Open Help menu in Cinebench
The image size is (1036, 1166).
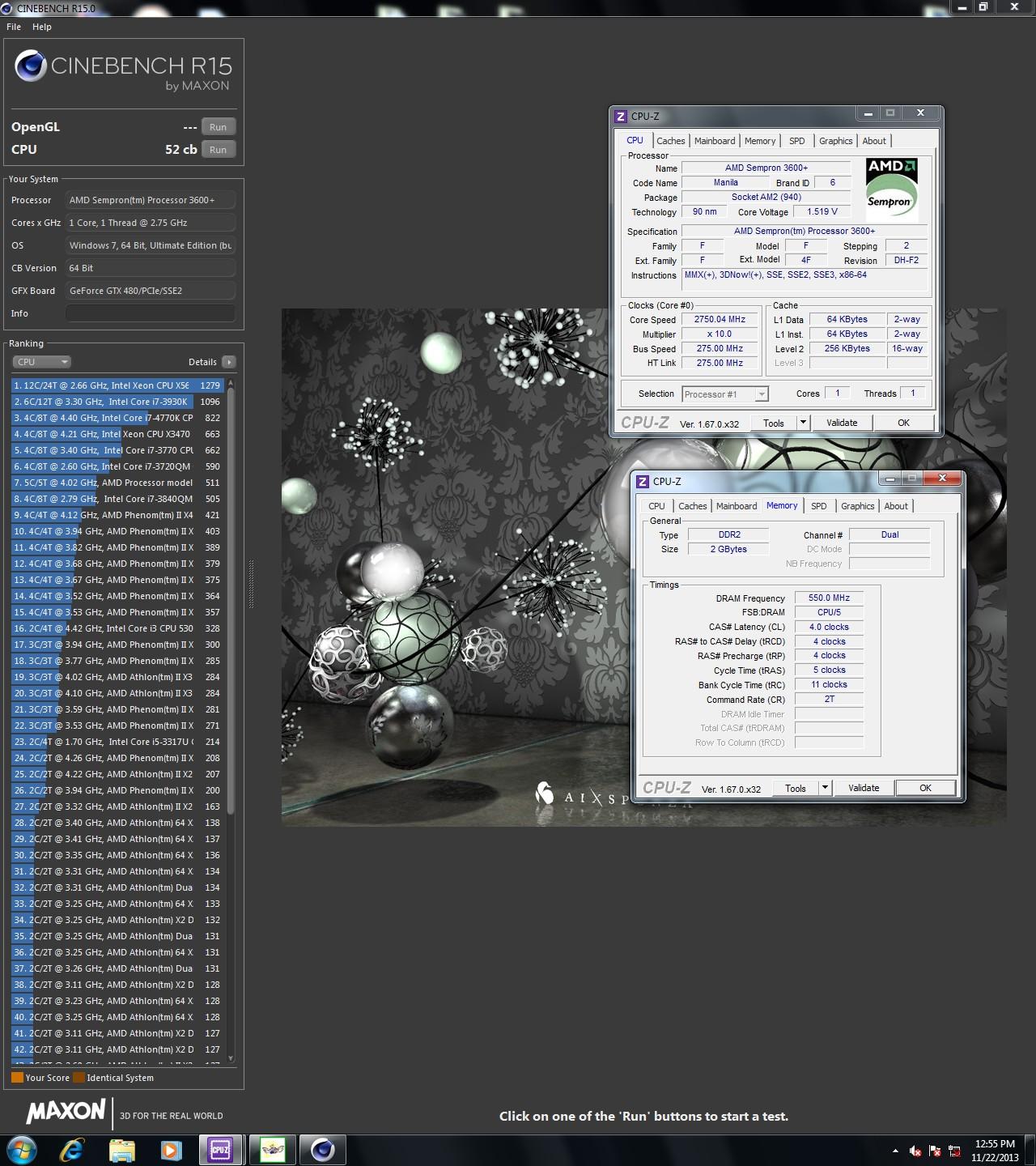coord(42,27)
